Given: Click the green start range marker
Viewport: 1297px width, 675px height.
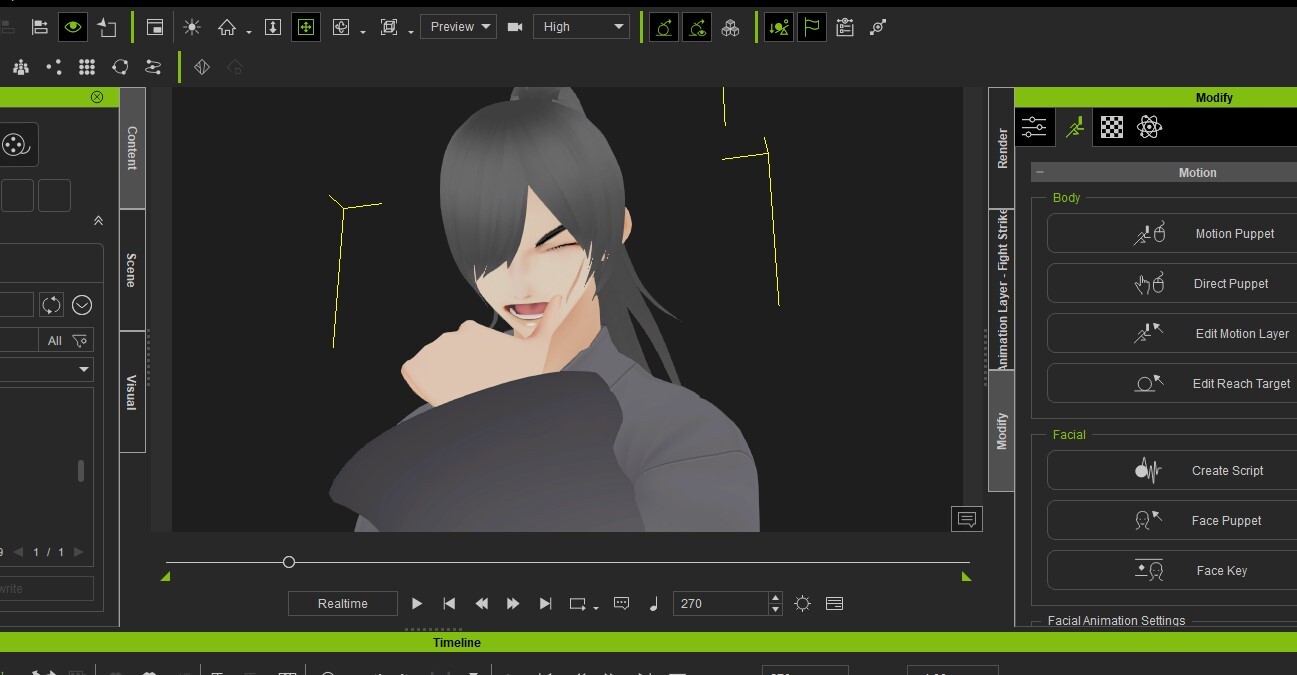Looking at the screenshot, I should [166, 576].
